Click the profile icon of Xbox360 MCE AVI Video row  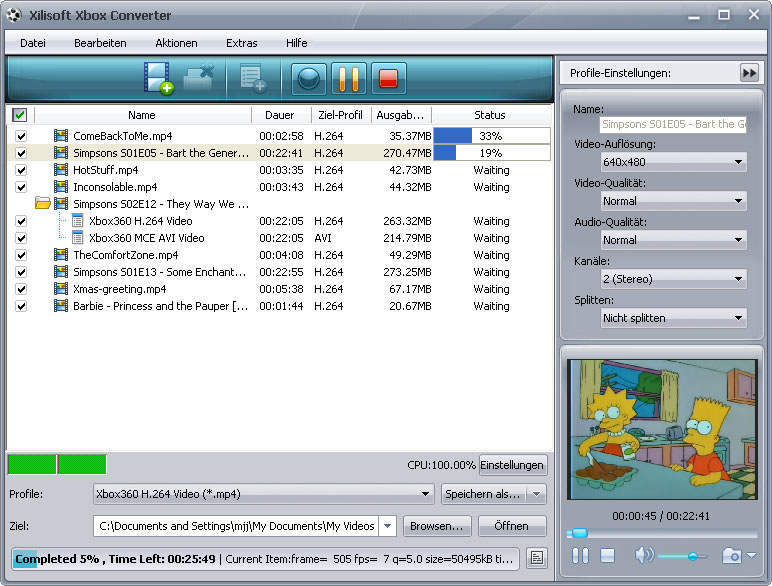tap(77, 238)
